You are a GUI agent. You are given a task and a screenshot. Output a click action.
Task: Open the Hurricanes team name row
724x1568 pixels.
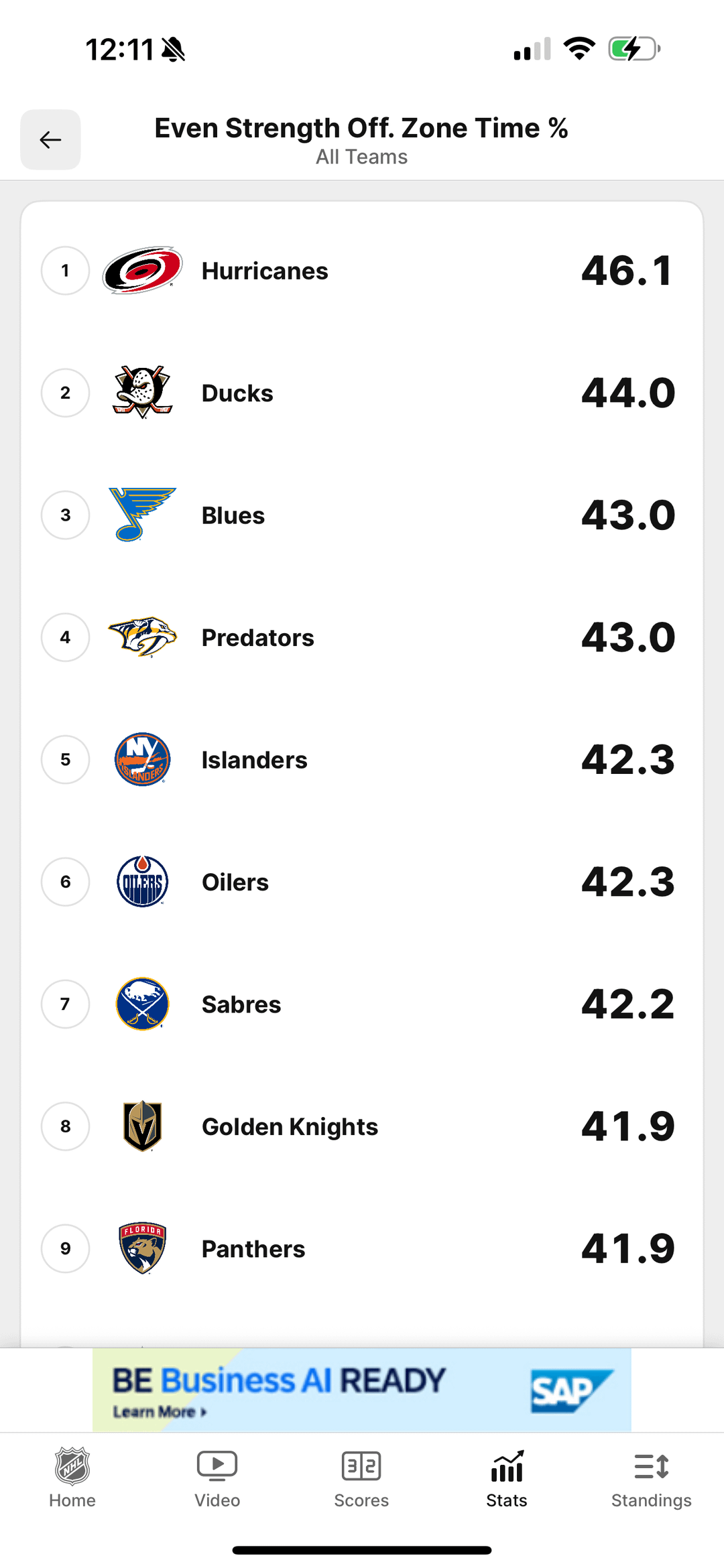[265, 271]
